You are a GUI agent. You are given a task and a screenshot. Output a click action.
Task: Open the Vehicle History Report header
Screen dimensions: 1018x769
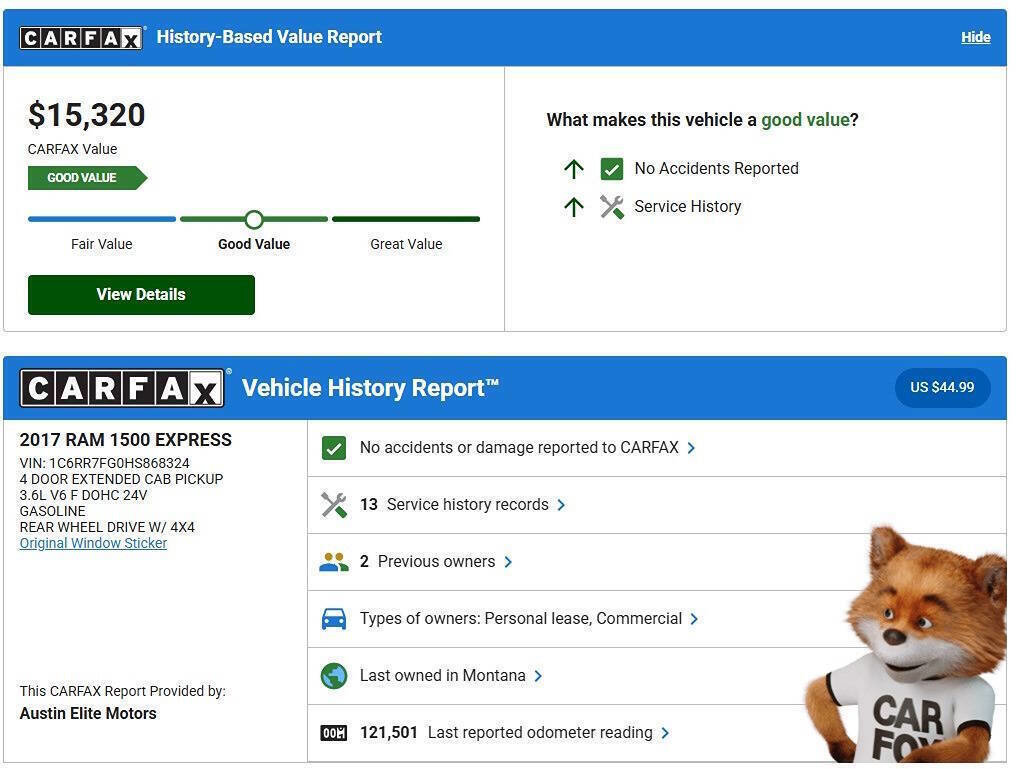tap(370, 387)
